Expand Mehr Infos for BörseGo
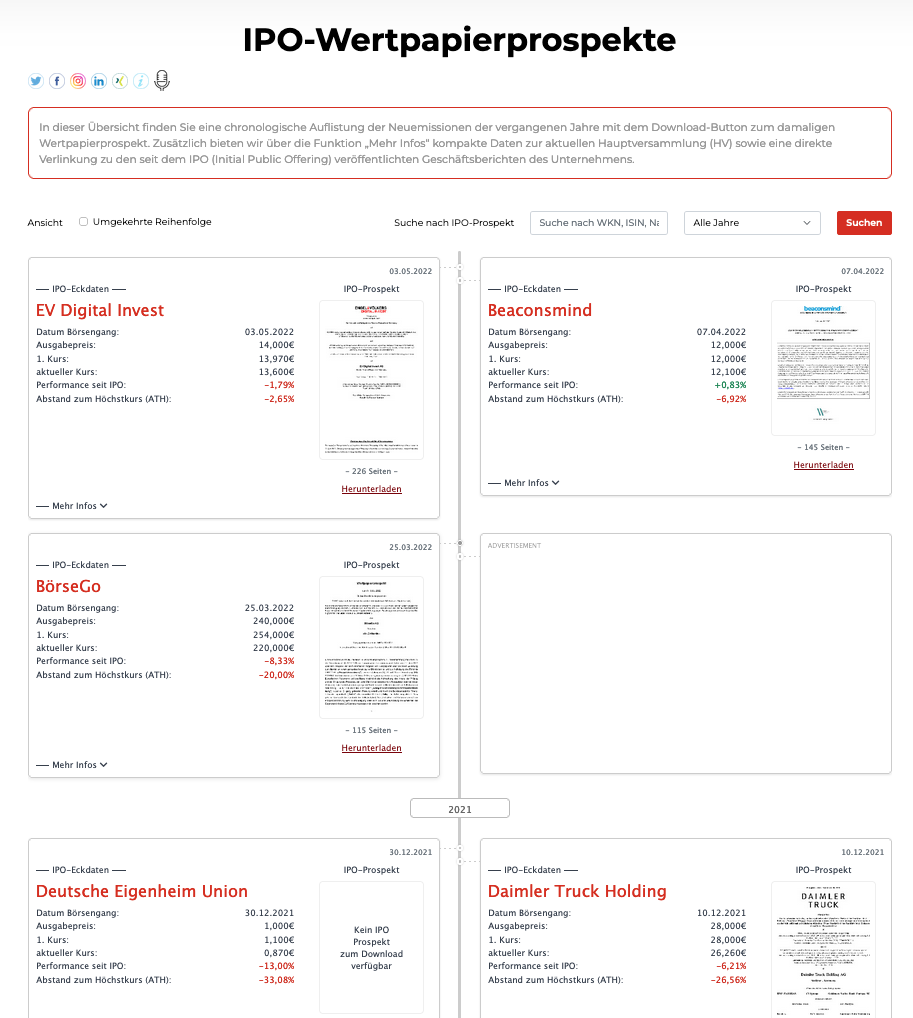 tap(72, 765)
